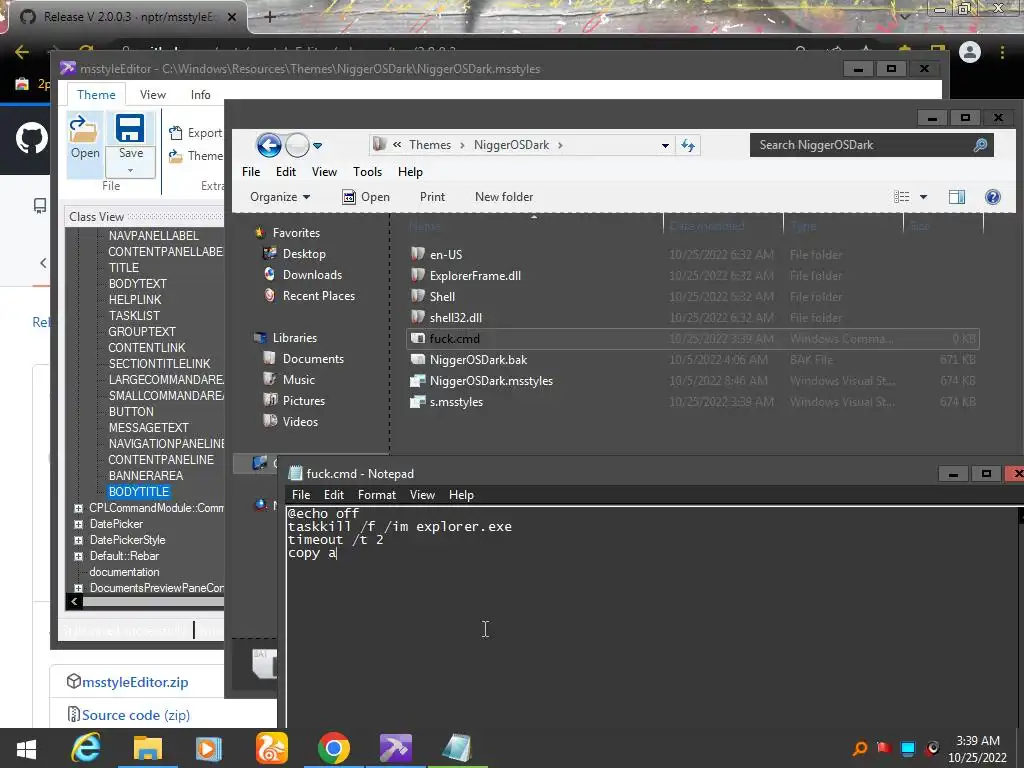Open Notepad's Edit menu

pyautogui.click(x=334, y=495)
